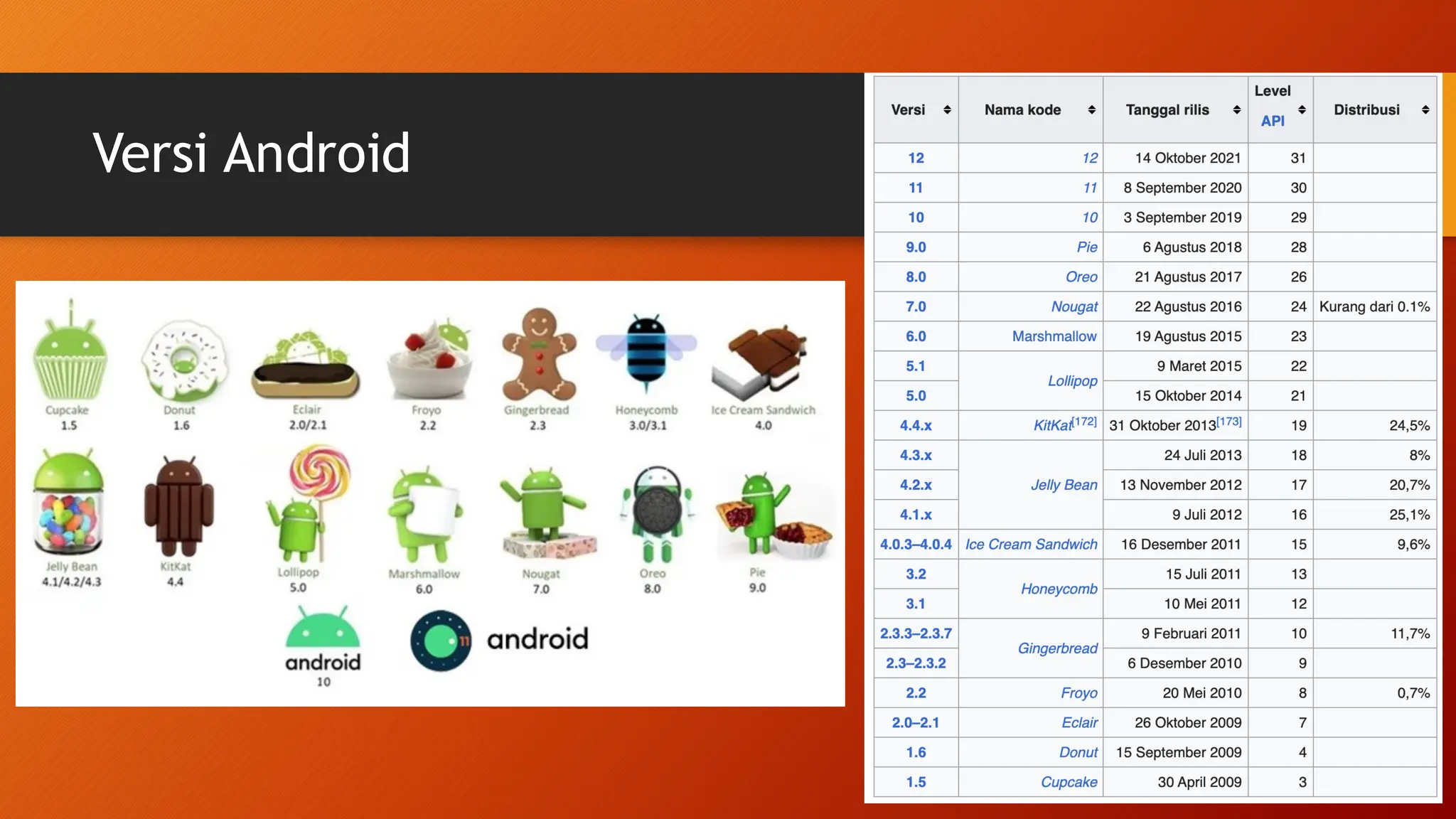Sort table by the Tanggal rilis column arrow
The width and height of the screenshot is (1456, 819).
1236,109
